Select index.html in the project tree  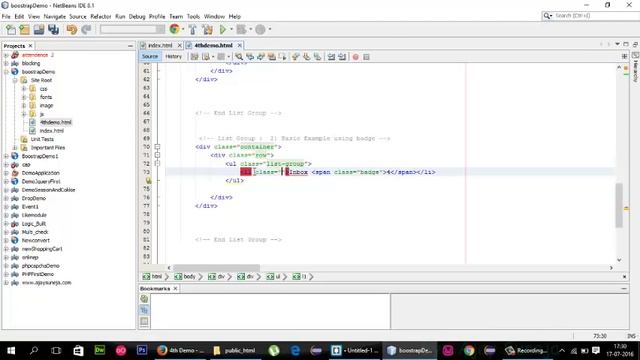51,131
